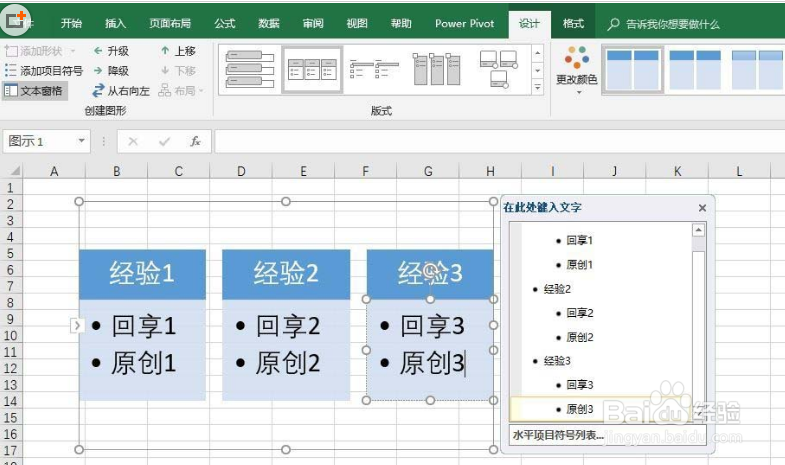Select 原创1 in the text pane
Screen dimensions: 785x465
click(579, 265)
